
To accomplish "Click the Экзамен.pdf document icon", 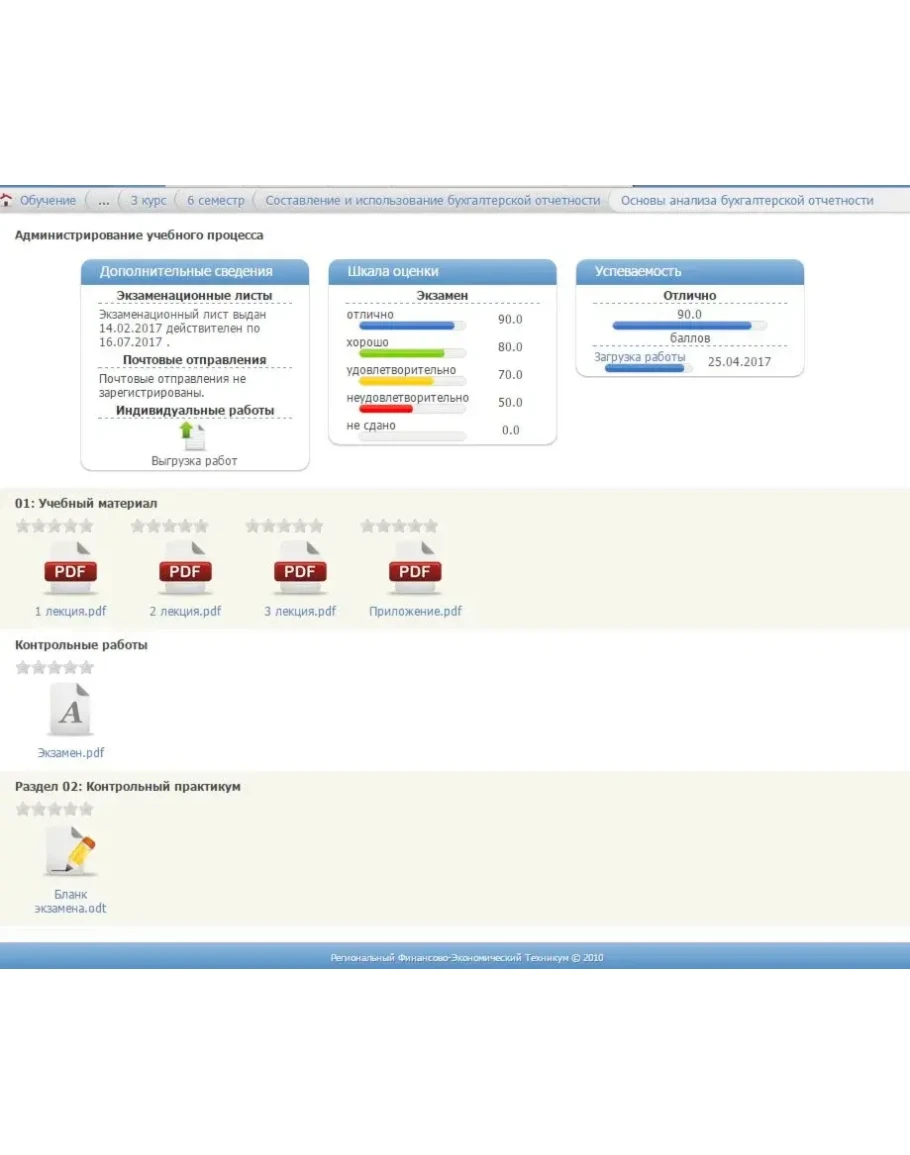I will [x=70, y=711].
